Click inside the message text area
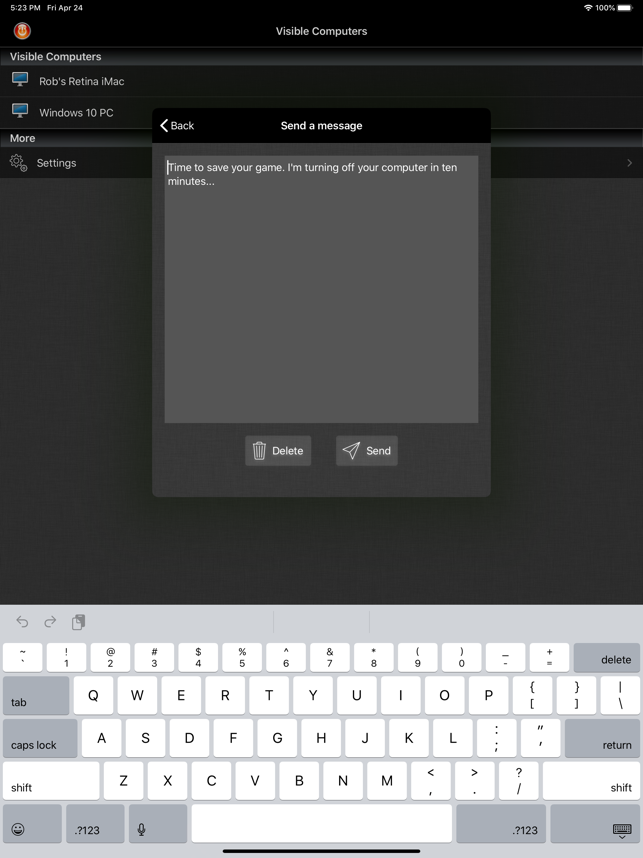This screenshot has width=643, height=858. click(321, 290)
